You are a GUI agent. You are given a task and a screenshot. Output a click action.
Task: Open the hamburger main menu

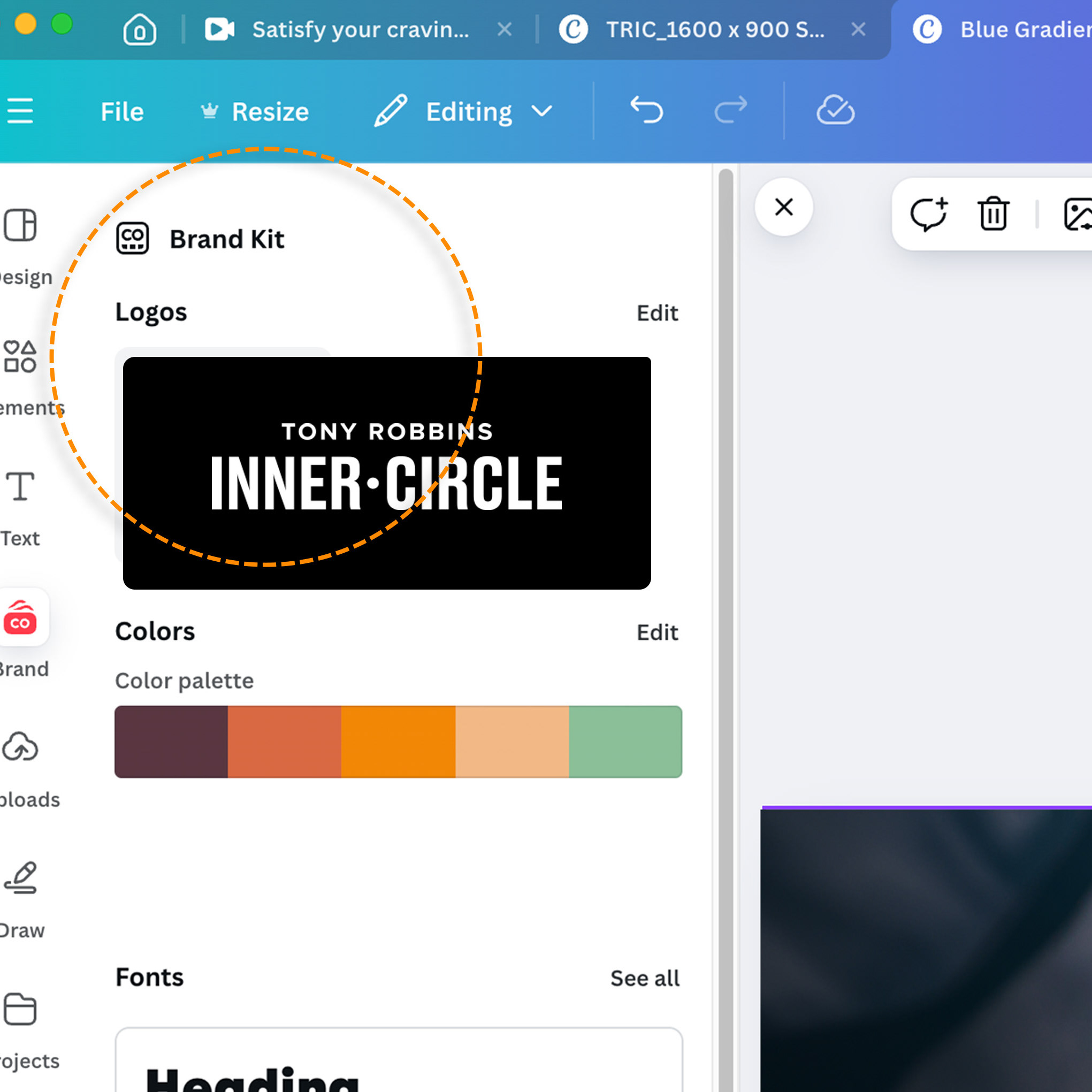[x=20, y=111]
